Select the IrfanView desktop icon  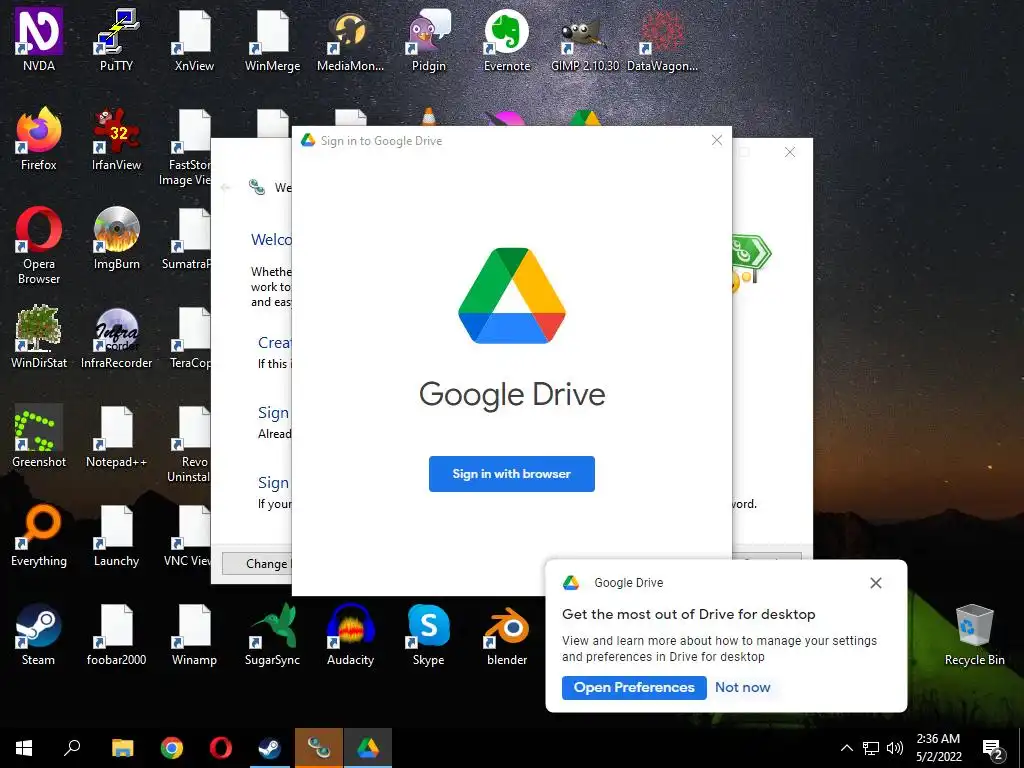click(116, 139)
